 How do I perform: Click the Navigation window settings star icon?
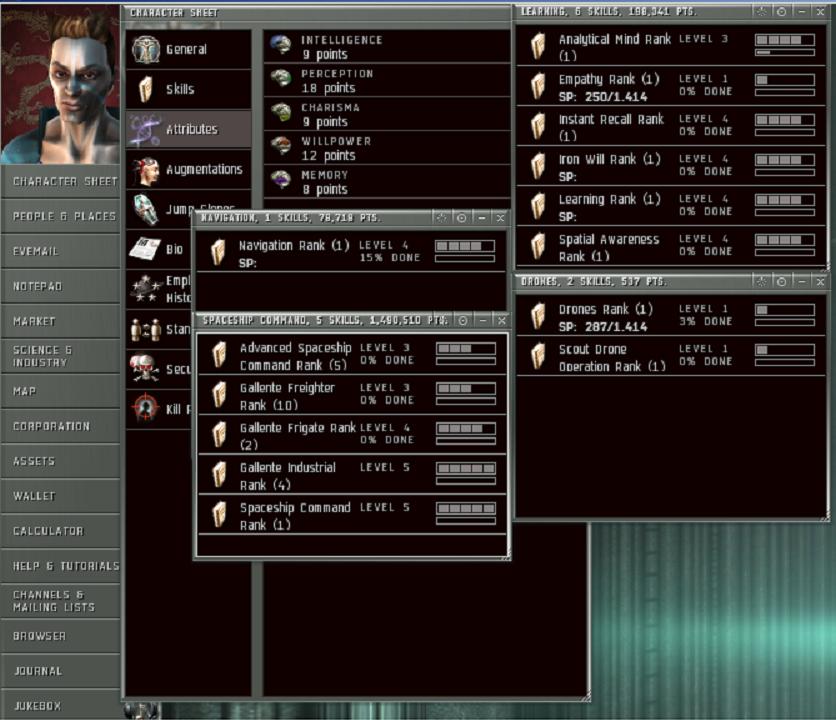coord(441,218)
